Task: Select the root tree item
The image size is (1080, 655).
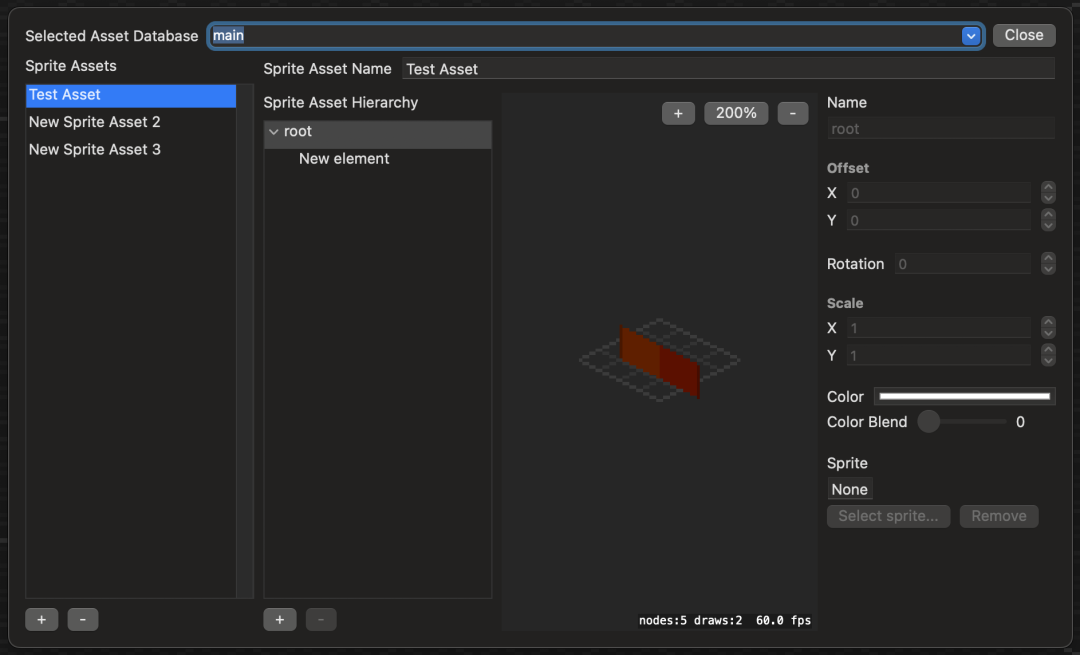Action: (x=377, y=132)
